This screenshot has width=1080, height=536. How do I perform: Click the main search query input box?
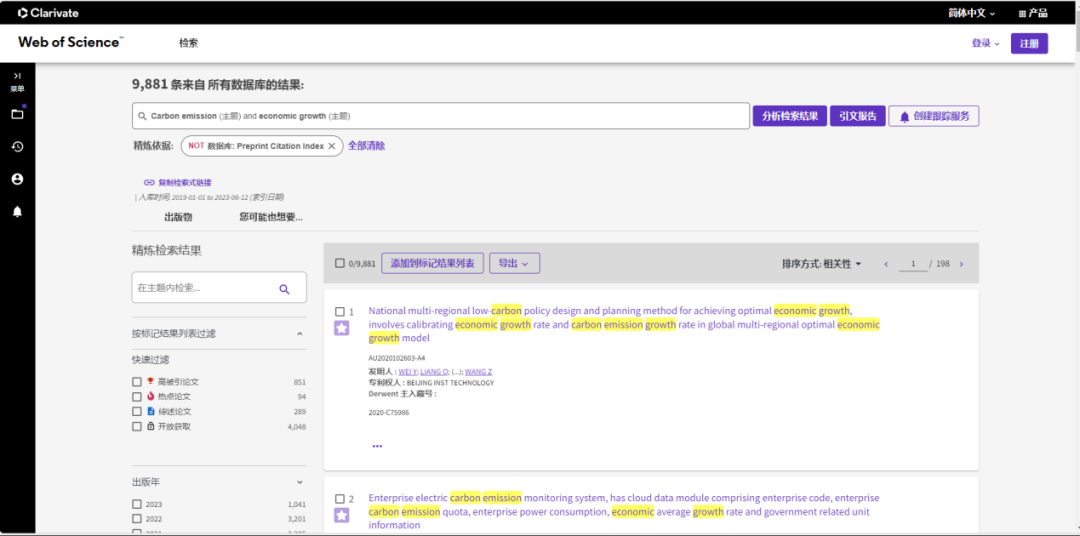(x=441, y=116)
